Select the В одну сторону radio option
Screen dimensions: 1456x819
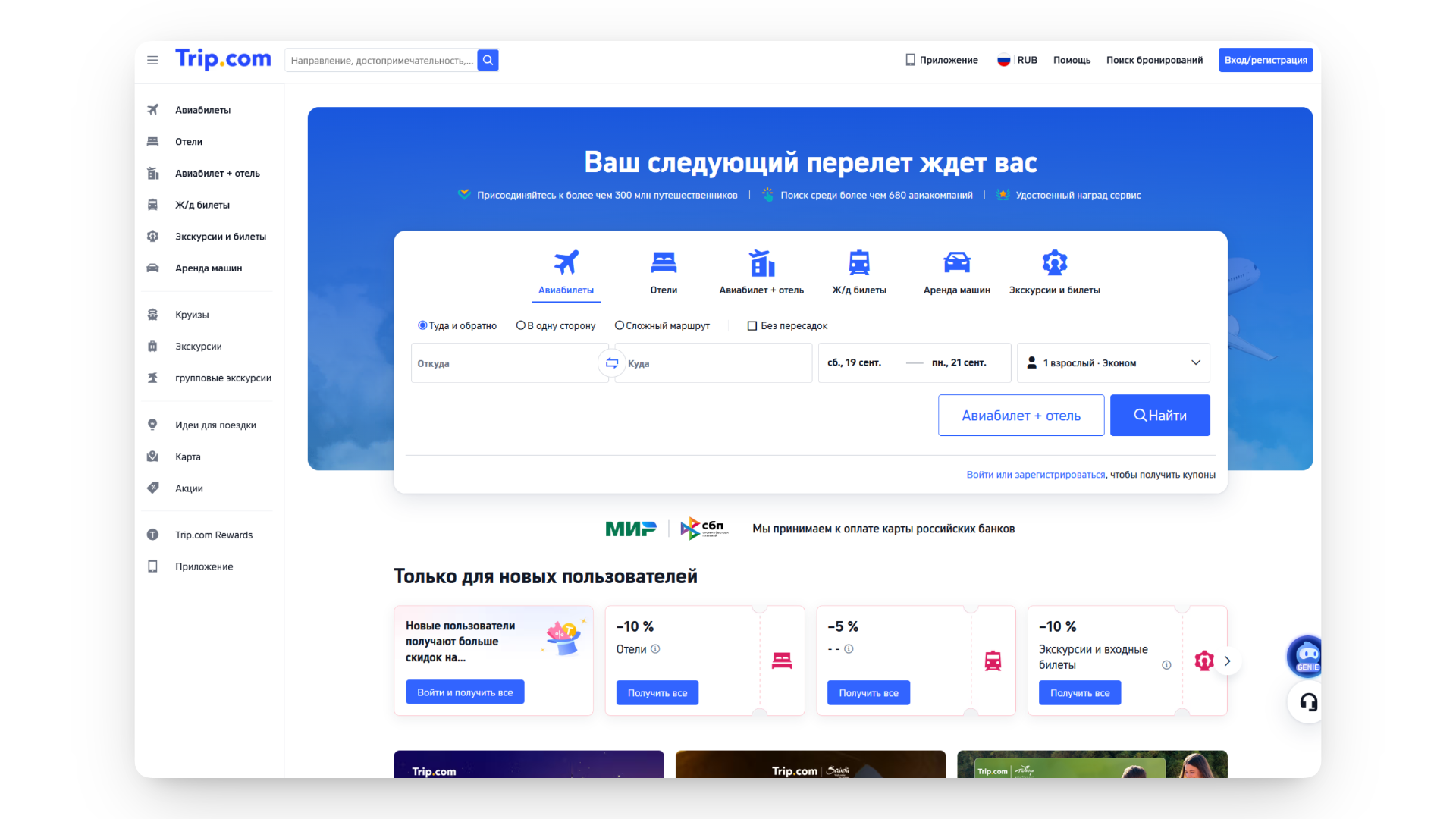pos(520,325)
